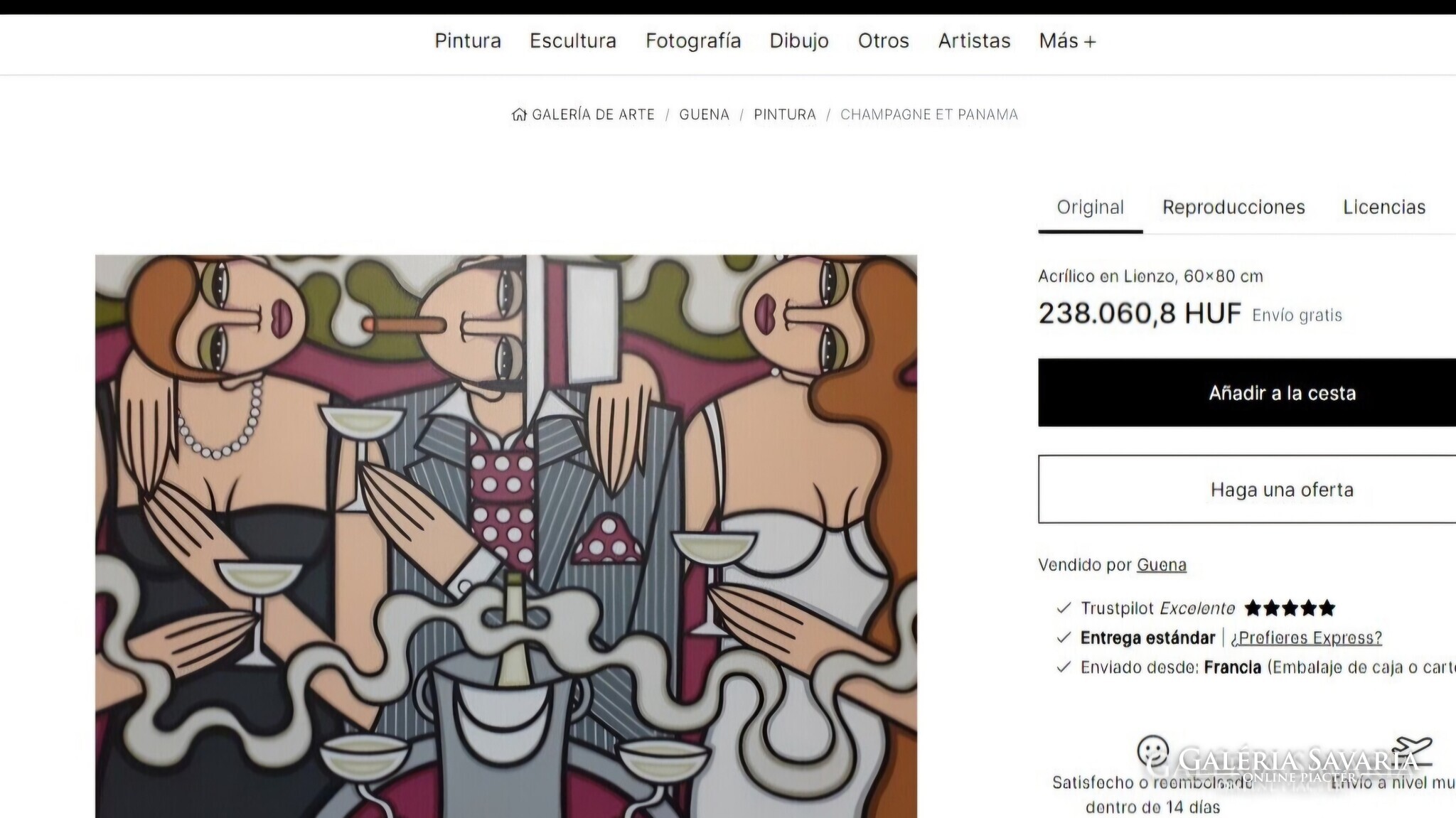Select the Dibujo menu item
Screen dimensions: 1456x818
point(799,41)
